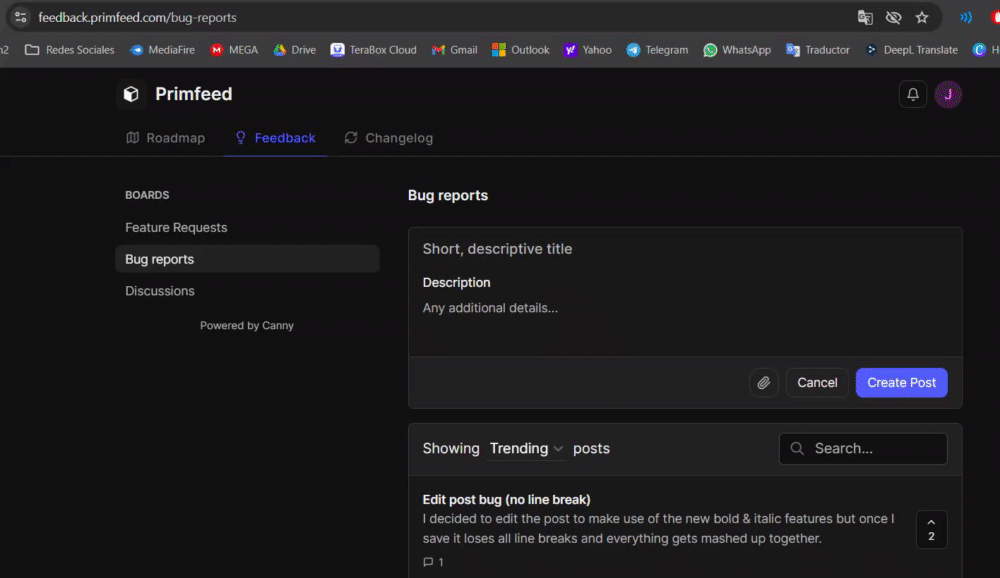Click the crossed-eye icon in address bar

tap(893, 17)
